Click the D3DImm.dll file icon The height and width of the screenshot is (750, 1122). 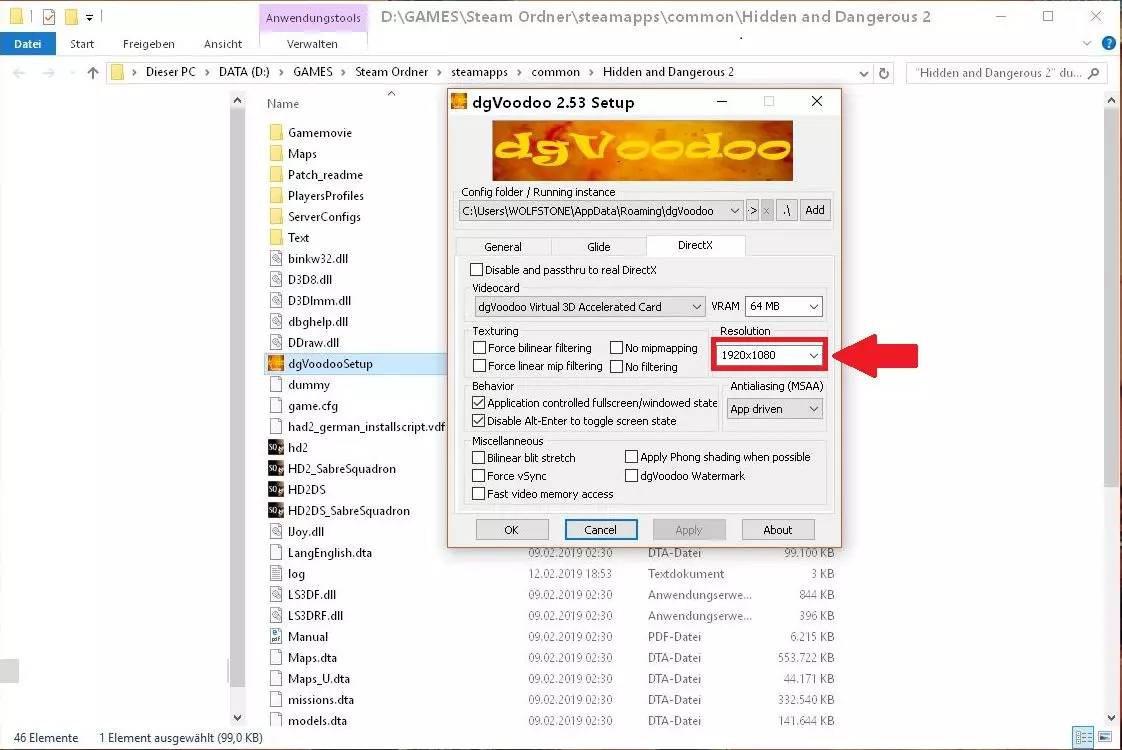coord(276,301)
